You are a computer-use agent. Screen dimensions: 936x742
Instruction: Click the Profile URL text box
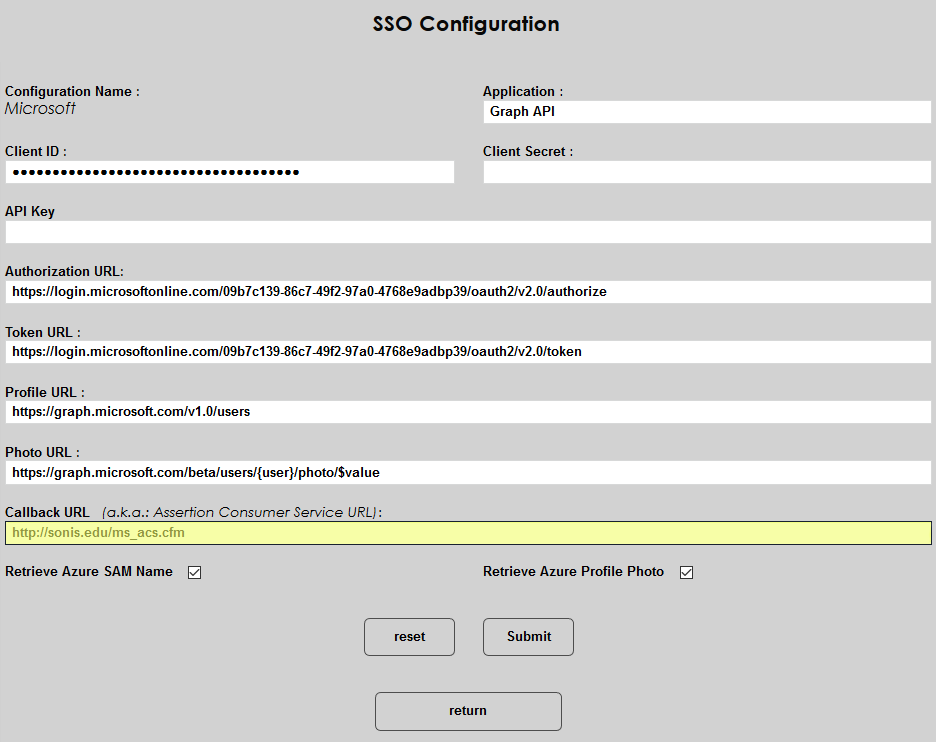point(467,412)
